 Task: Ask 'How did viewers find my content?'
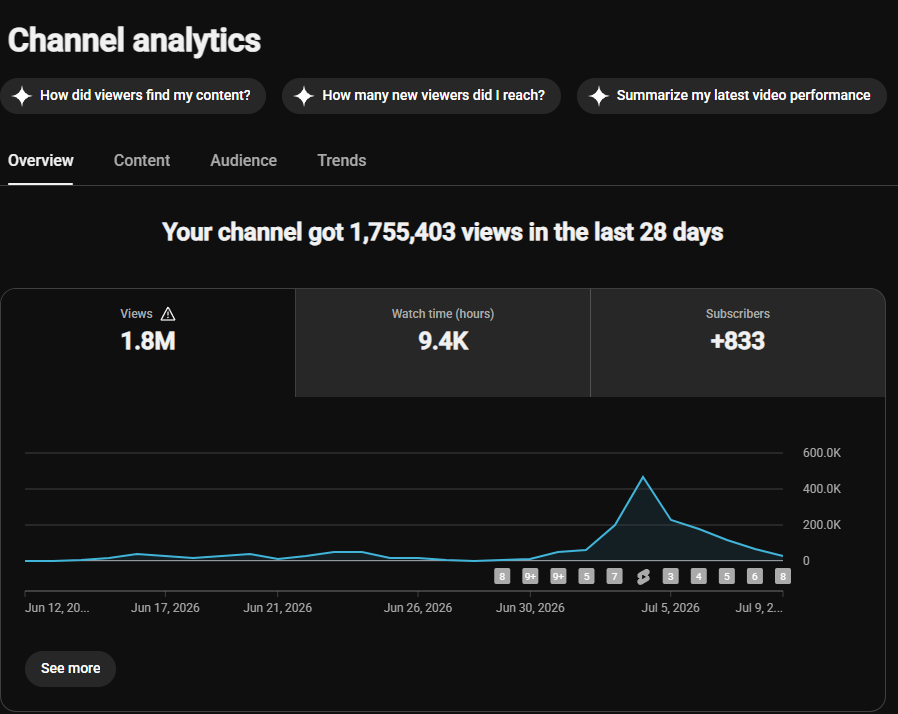133,96
